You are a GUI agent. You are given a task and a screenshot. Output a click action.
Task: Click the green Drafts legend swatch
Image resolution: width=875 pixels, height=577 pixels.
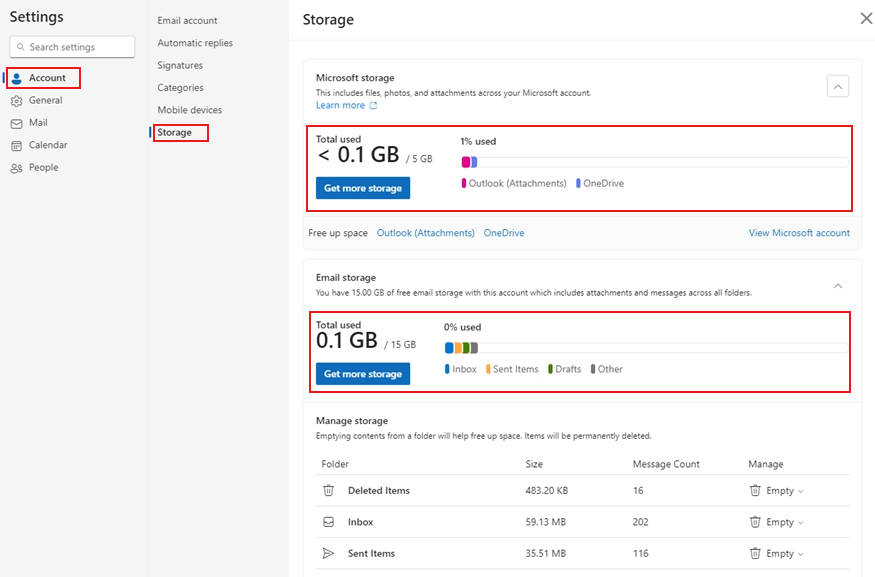pyautogui.click(x=550, y=369)
